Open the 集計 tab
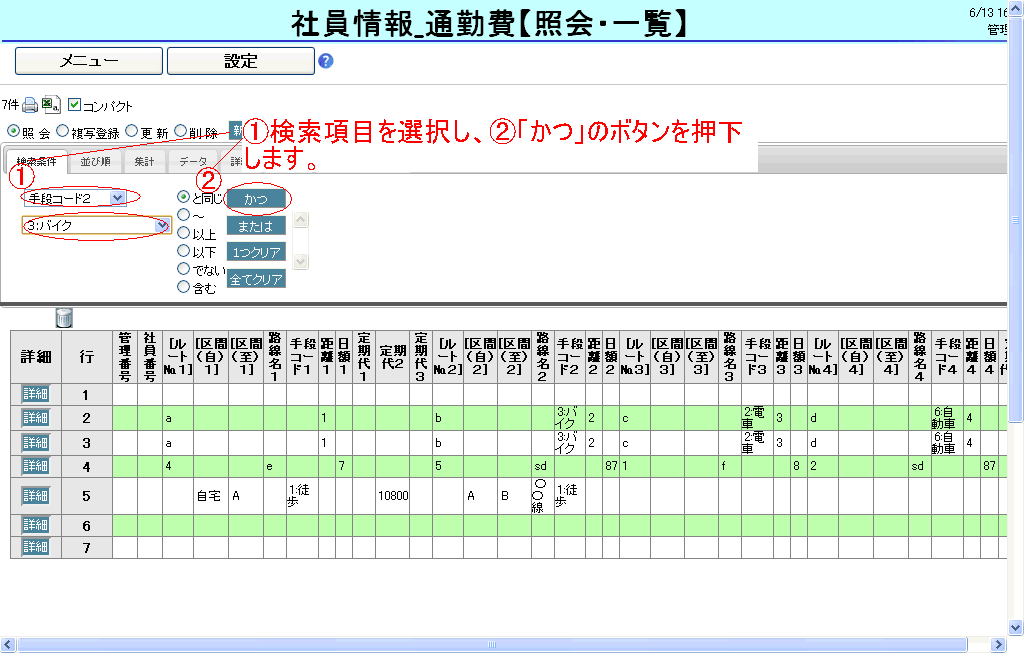The image size is (1024, 653). (x=143, y=161)
